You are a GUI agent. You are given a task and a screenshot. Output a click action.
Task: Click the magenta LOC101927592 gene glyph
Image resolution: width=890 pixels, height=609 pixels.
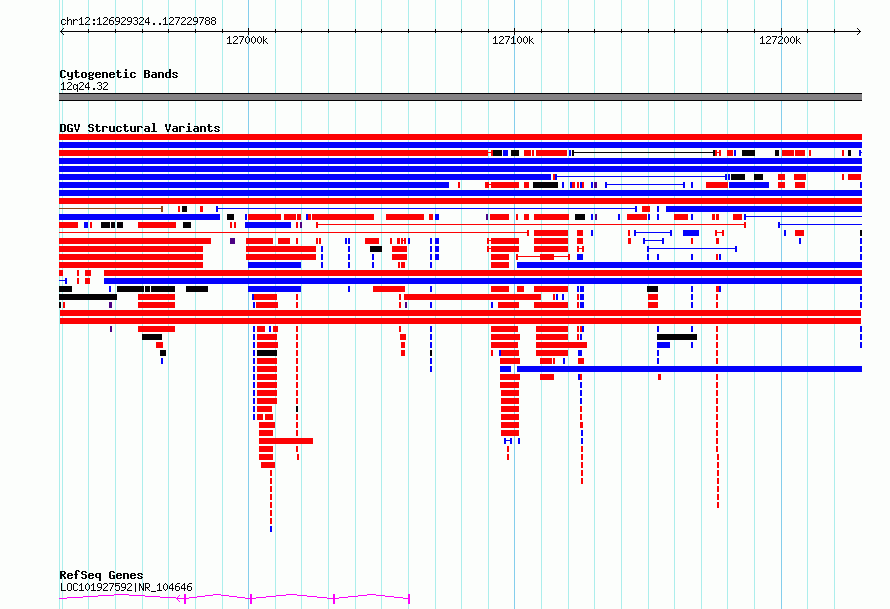point(234,598)
